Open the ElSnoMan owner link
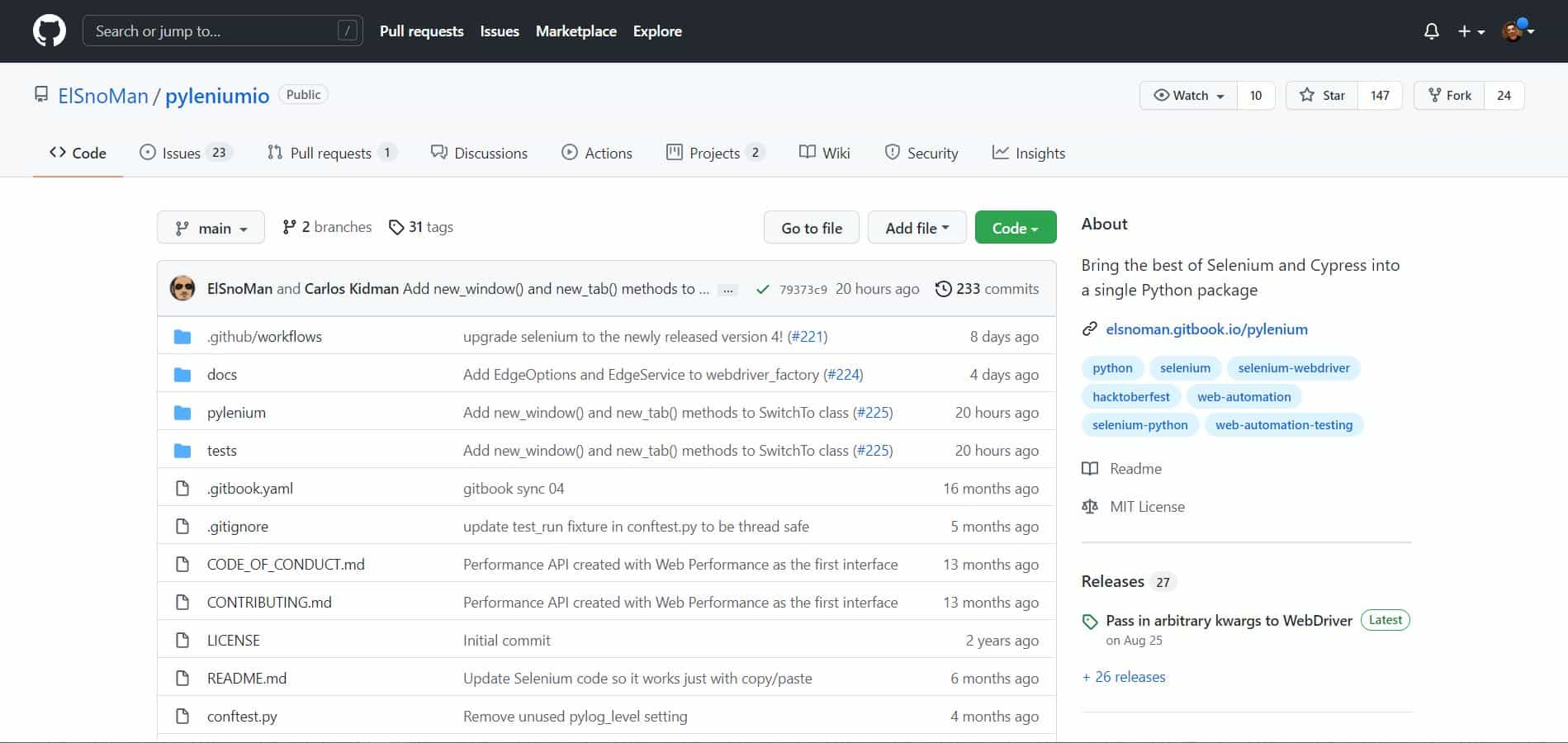The image size is (1568, 743). click(x=103, y=96)
